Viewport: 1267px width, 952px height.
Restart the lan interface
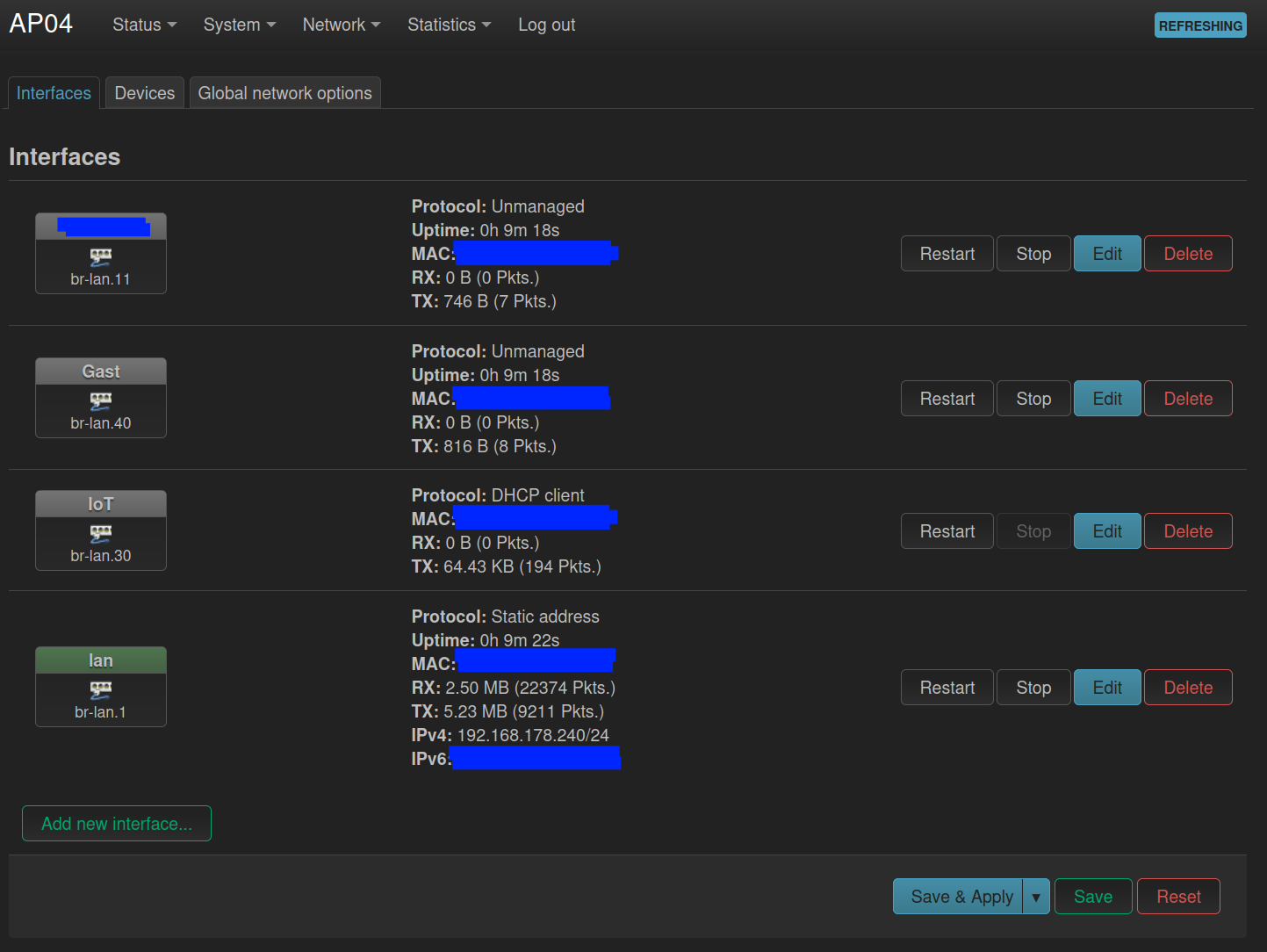point(947,688)
